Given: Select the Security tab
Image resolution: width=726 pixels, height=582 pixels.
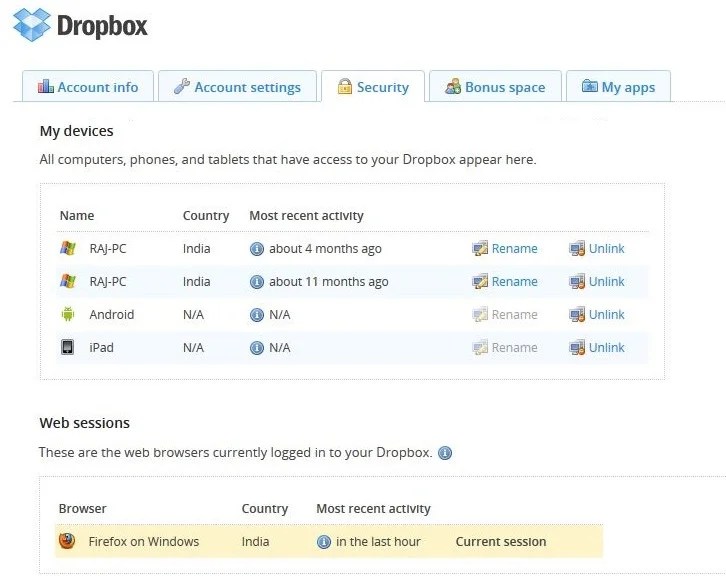Looking at the screenshot, I should click(373, 87).
